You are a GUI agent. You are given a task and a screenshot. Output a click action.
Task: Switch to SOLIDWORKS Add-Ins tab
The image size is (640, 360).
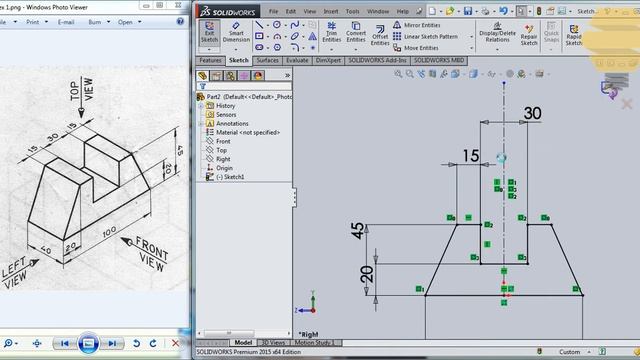[377, 60]
